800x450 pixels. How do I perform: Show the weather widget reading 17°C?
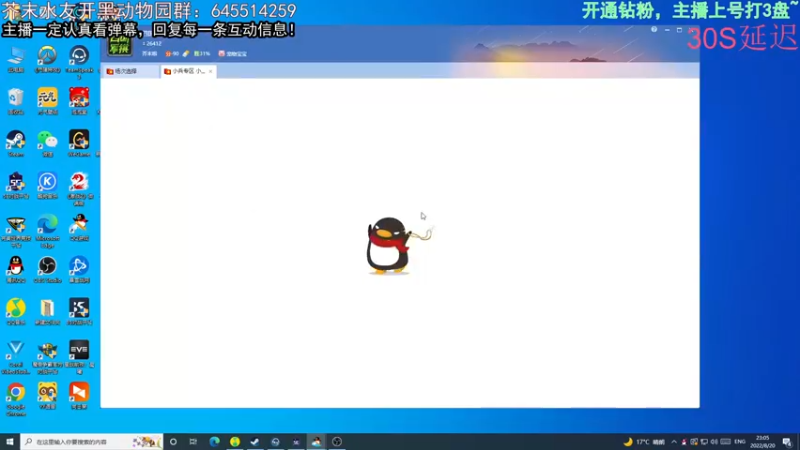tap(644, 442)
